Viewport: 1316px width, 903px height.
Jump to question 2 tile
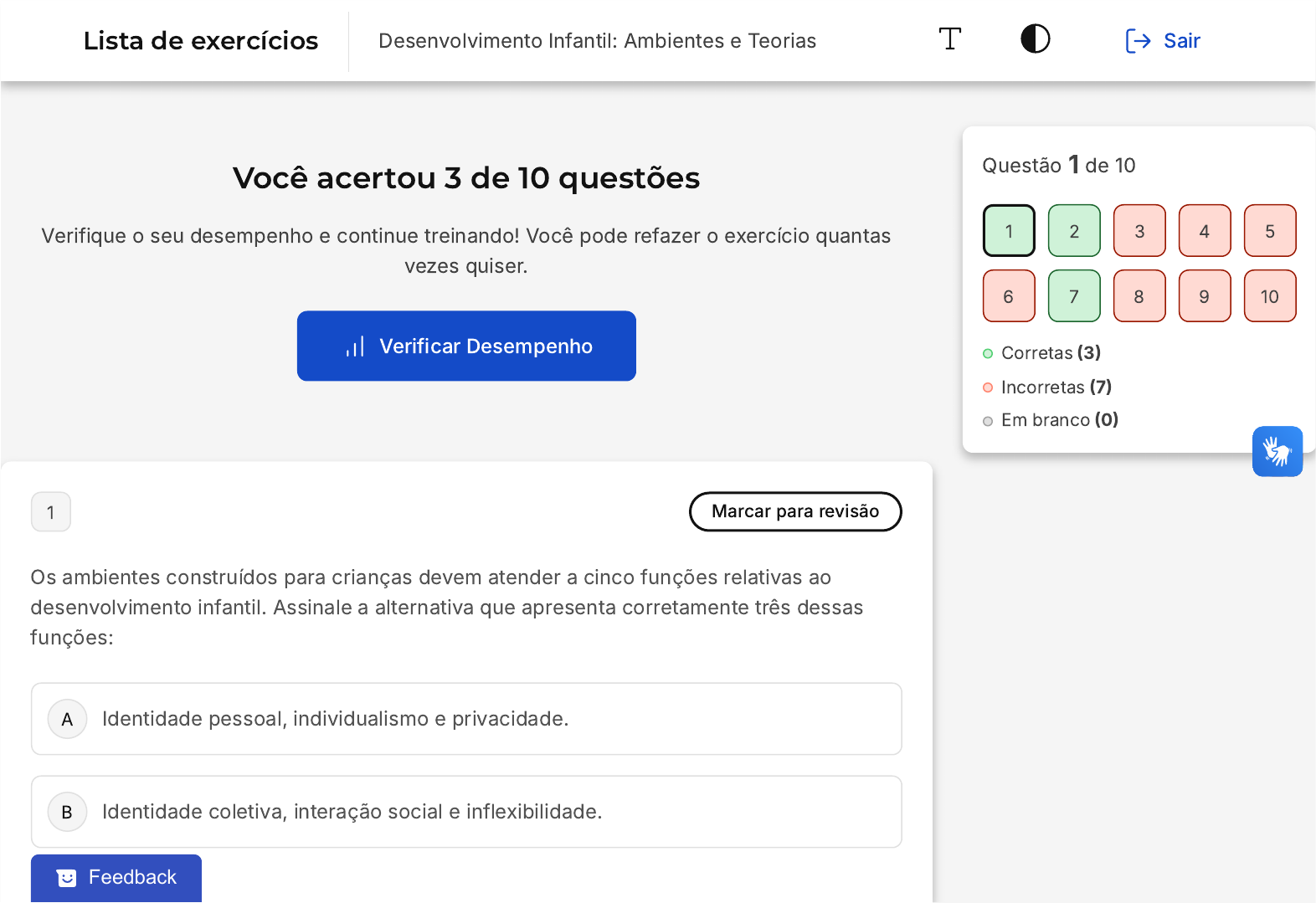click(1074, 231)
